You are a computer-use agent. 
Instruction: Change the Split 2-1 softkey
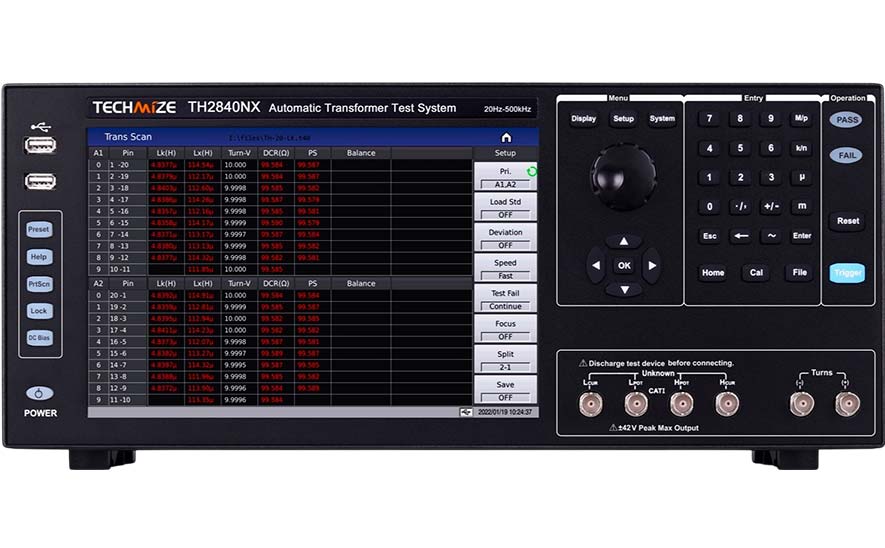coord(505,360)
